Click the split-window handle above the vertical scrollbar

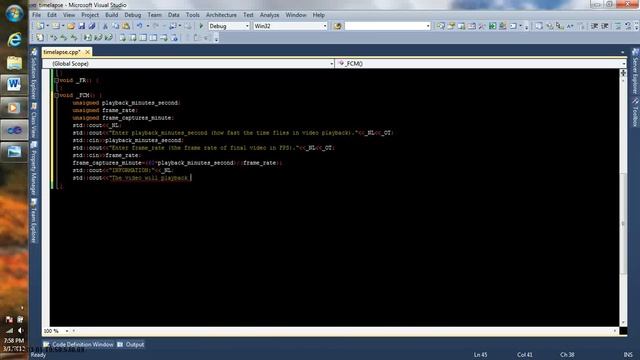[x=623, y=73]
